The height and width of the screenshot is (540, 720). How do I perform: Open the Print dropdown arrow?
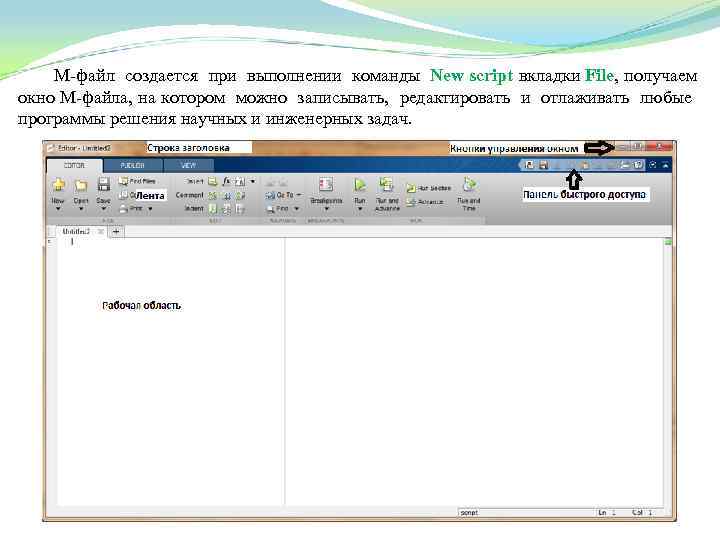(150, 209)
